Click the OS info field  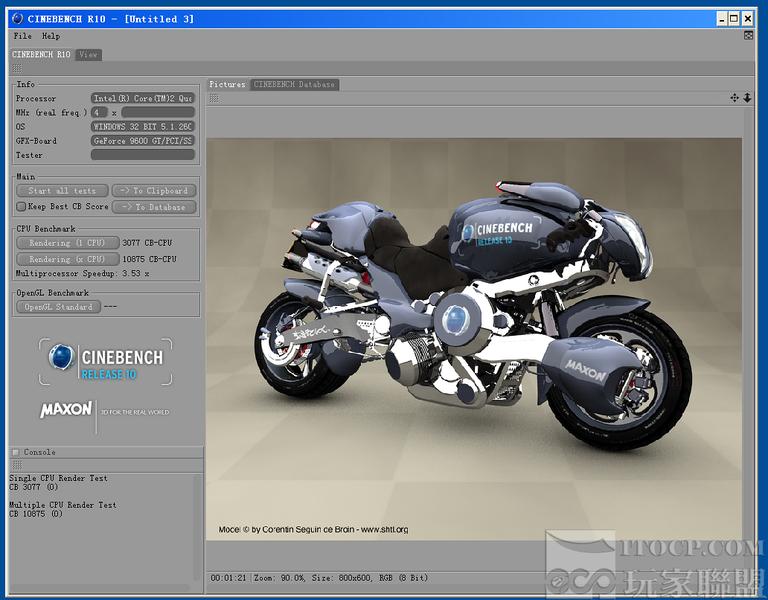pyautogui.click(x=143, y=127)
